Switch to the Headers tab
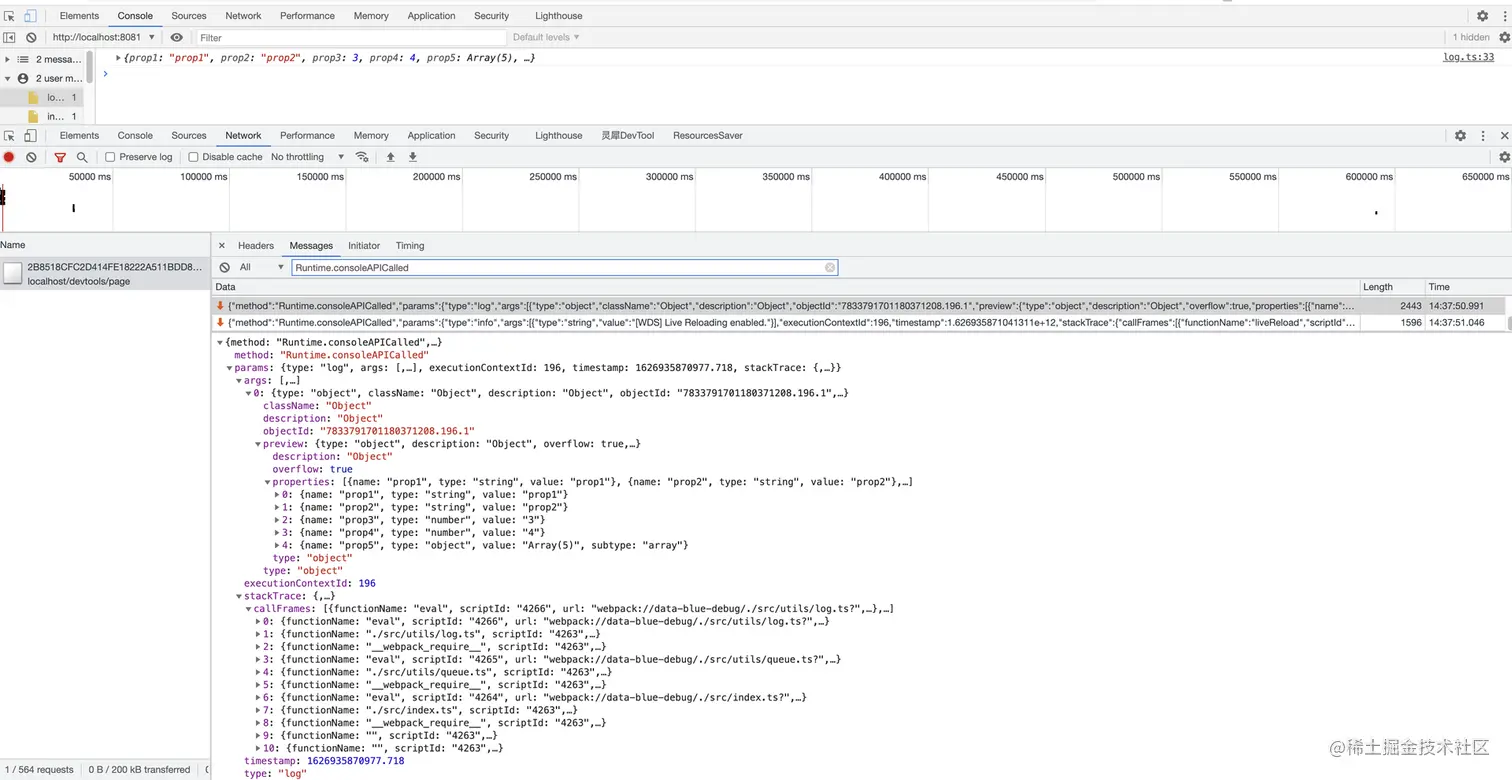Image resolution: width=1512 pixels, height=780 pixels. (x=256, y=245)
